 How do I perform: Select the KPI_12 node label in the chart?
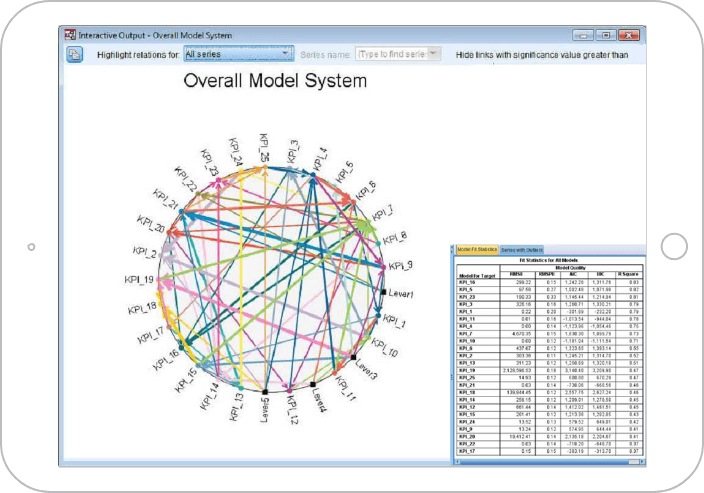(292, 409)
